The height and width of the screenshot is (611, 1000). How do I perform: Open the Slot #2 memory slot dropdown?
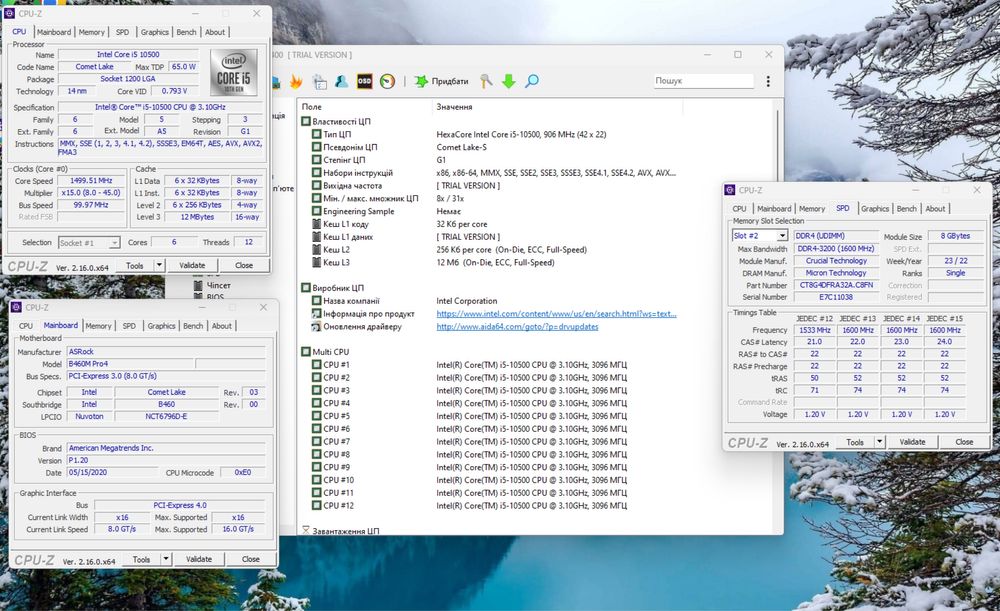pyautogui.click(x=760, y=236)
